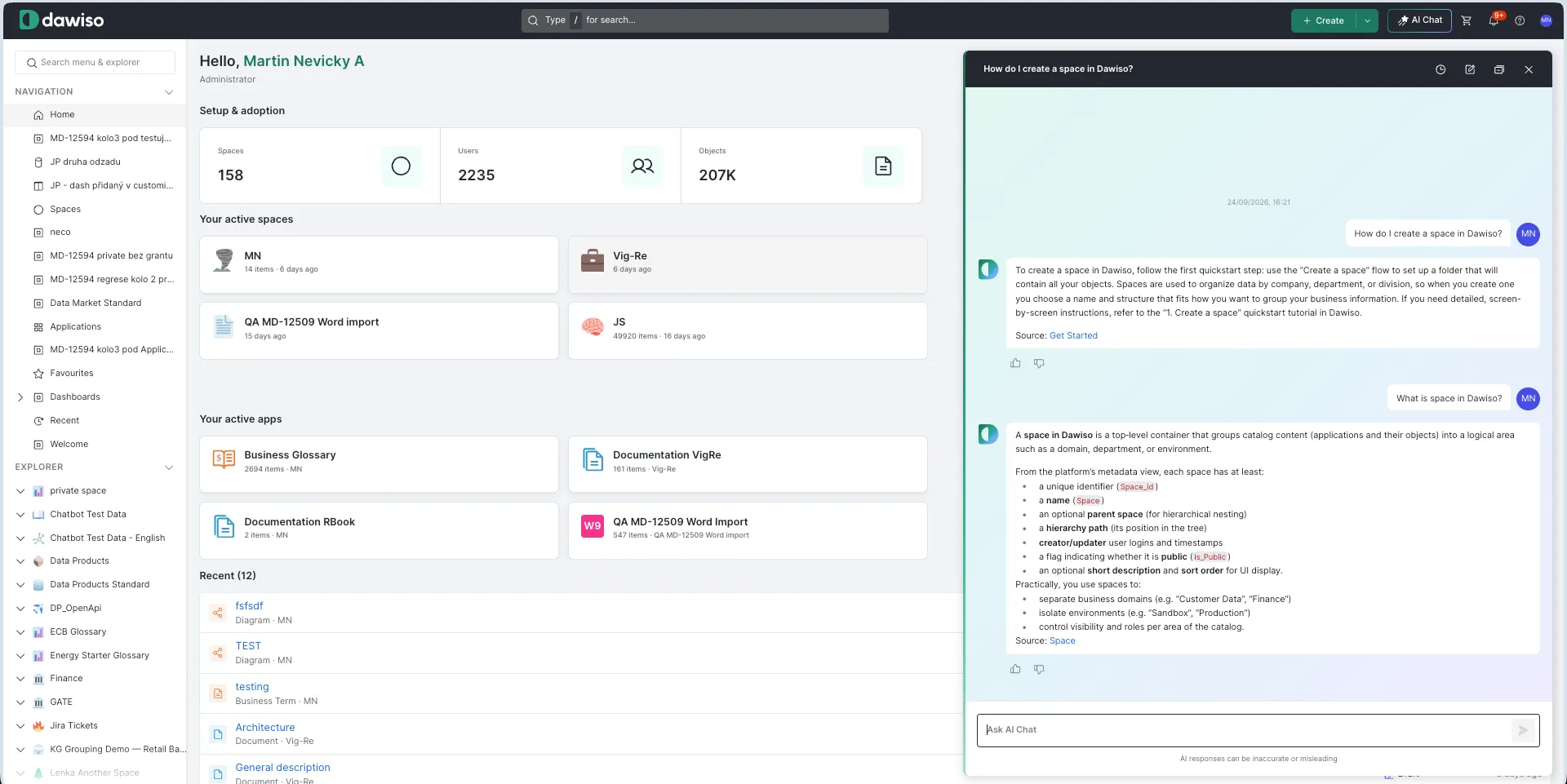Screen dimensions: 1567x784
Task: Expand Chatbot Test Data chevron
Action: coord(20,515)
